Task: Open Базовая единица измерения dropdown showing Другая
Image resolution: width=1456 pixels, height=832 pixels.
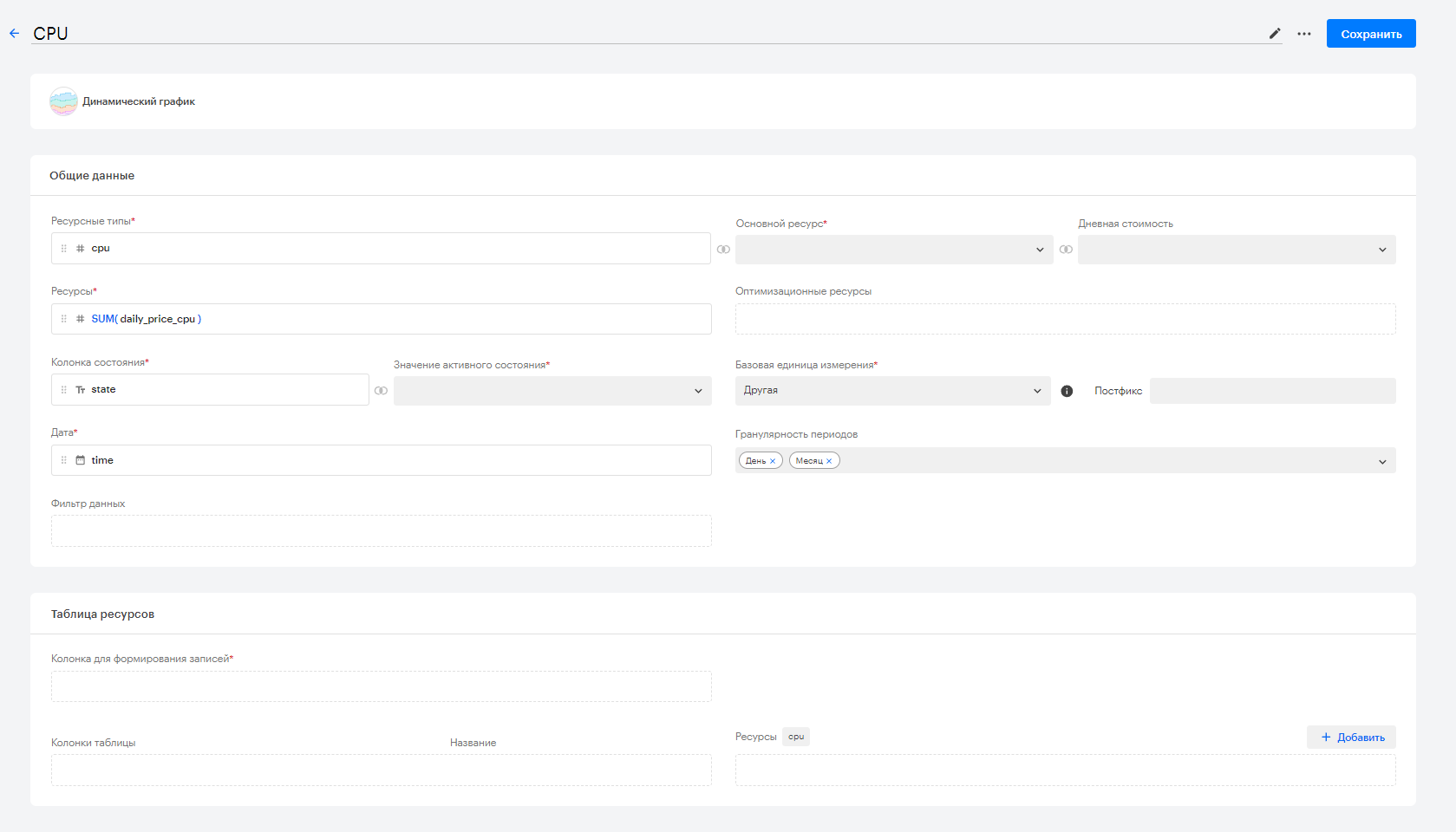Action: (x=893, y=391)
